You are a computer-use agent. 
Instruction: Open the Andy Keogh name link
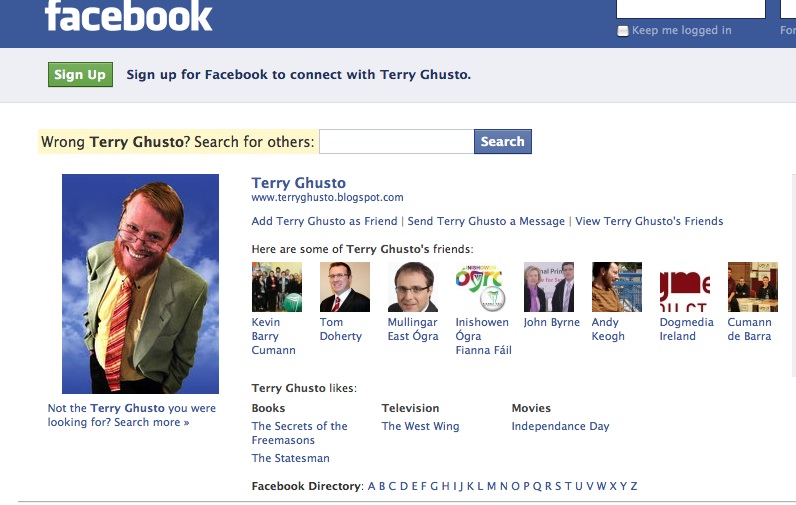(608, 329)
